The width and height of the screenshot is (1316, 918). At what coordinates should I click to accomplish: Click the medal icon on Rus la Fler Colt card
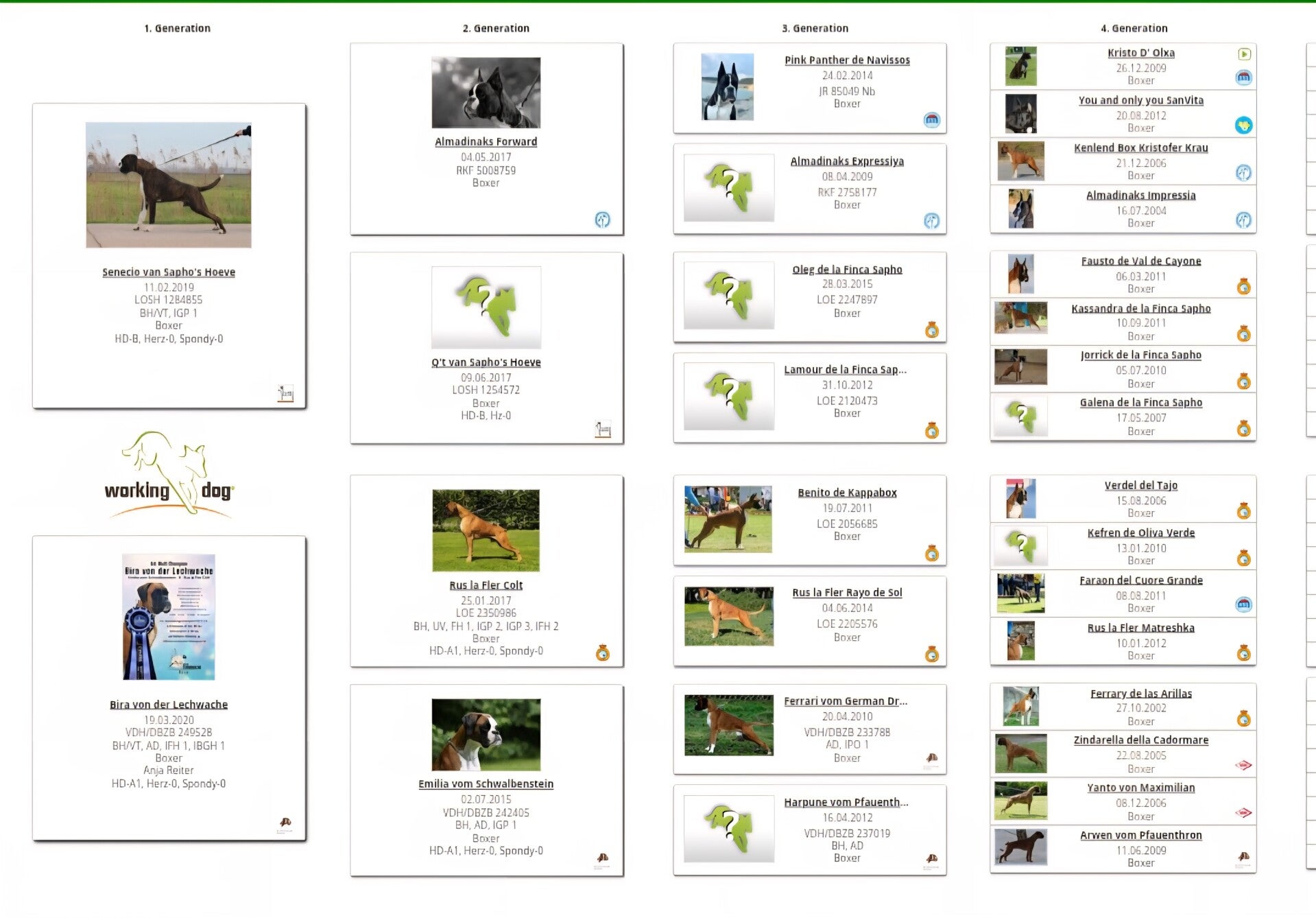(602, 652)
